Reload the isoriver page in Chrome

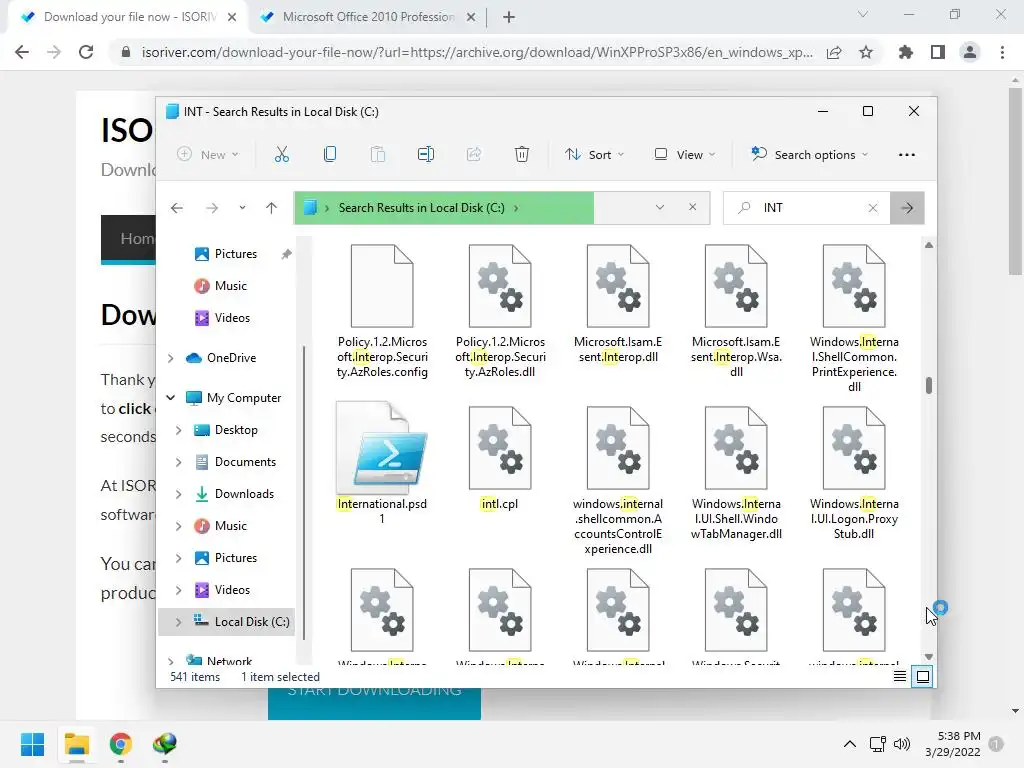(x=86, y=52)
